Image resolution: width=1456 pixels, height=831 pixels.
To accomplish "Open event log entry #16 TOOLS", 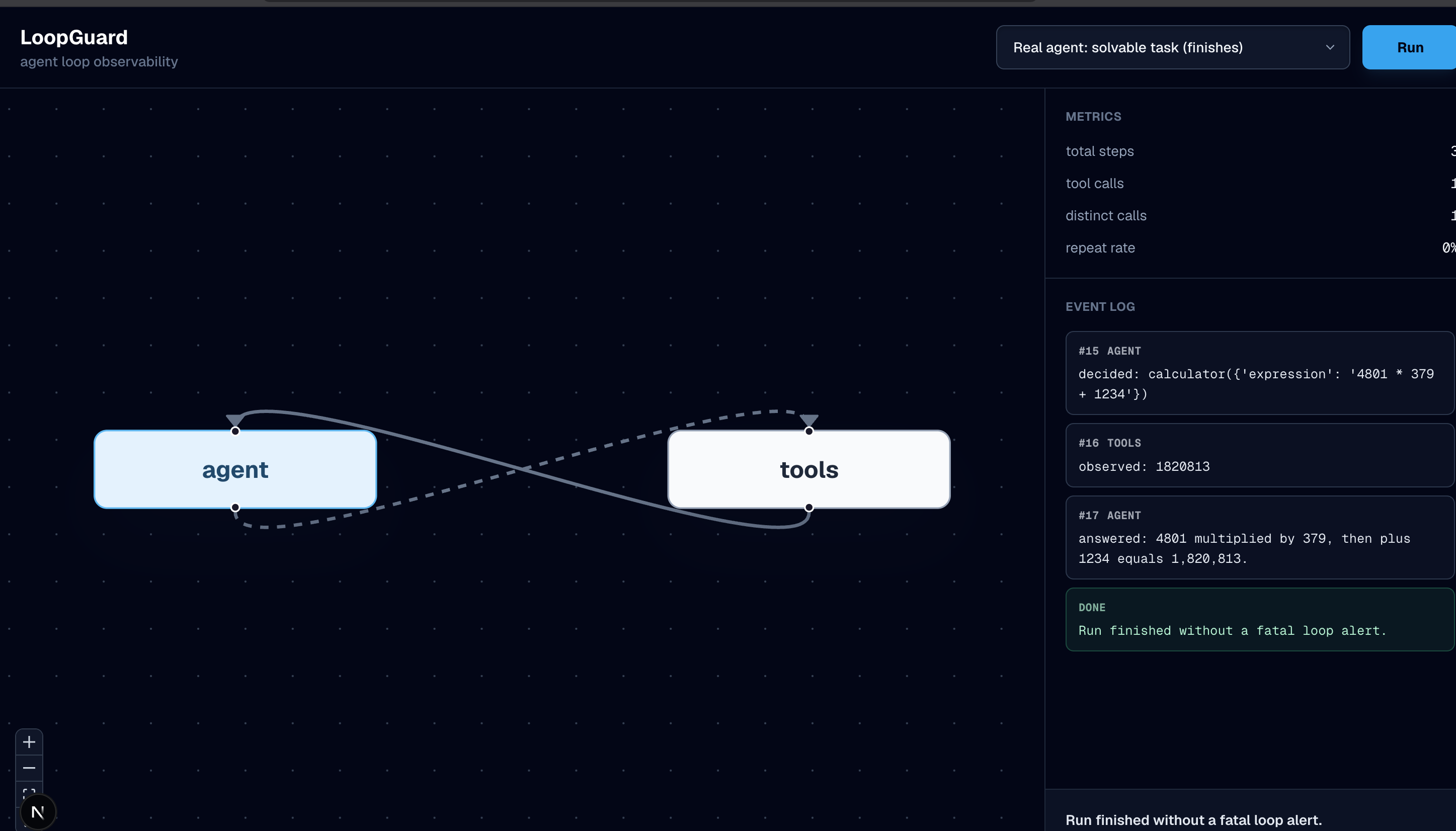I will (x=1260, y=455).
